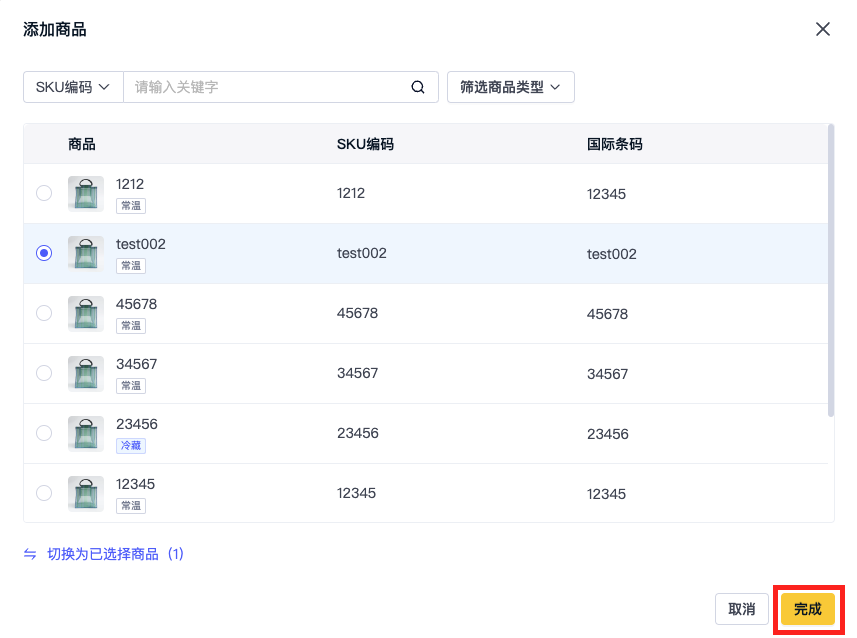
Task: Click the thumbnail image of product 34567
Action: 86,374
